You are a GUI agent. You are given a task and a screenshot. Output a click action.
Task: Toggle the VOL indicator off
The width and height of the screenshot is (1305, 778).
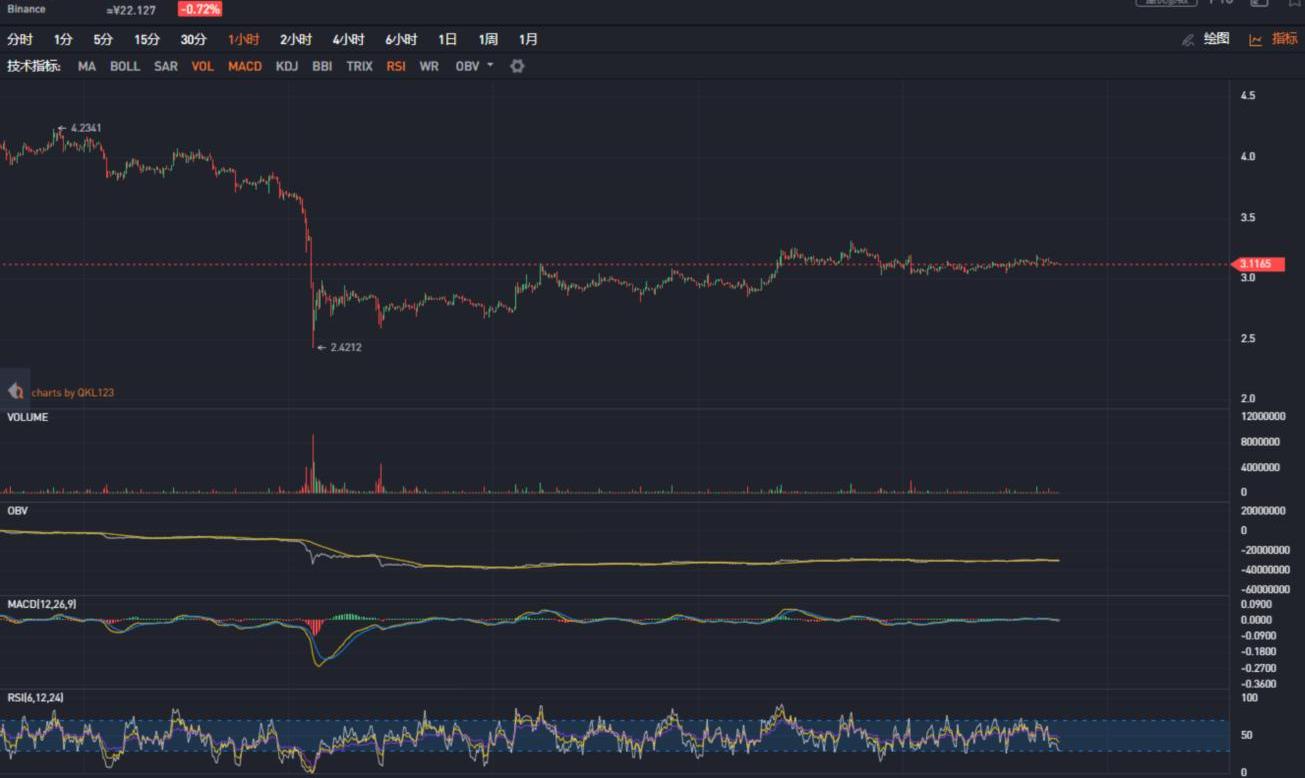(x=202, y=66)
